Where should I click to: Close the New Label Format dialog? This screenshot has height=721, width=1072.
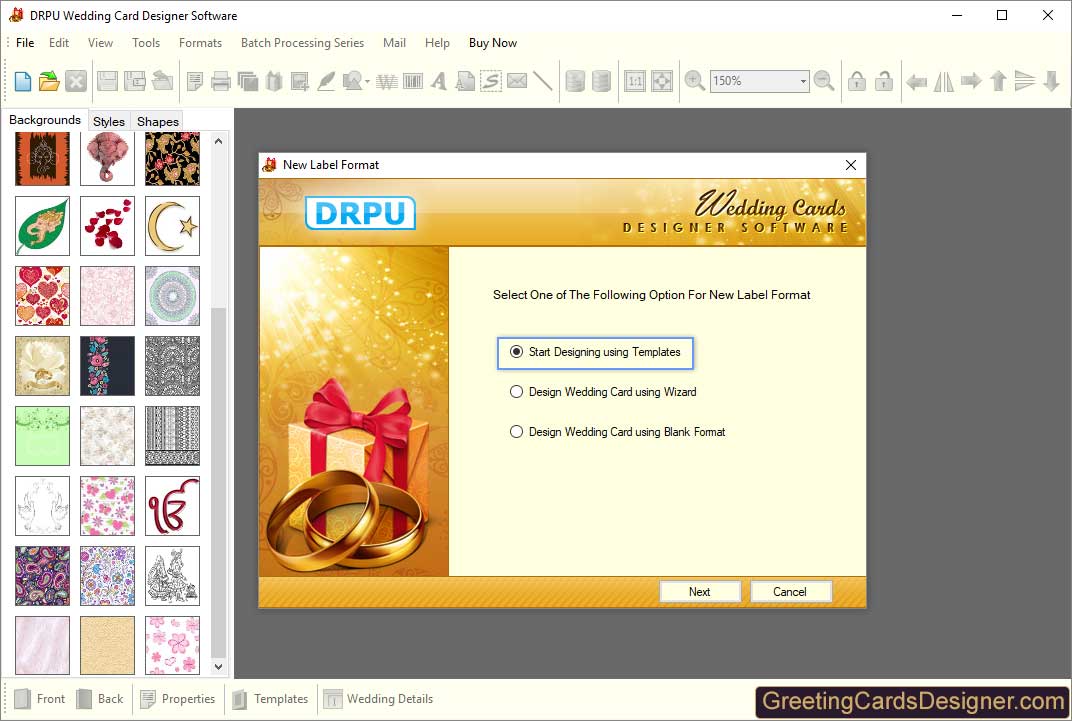[850, 165]
